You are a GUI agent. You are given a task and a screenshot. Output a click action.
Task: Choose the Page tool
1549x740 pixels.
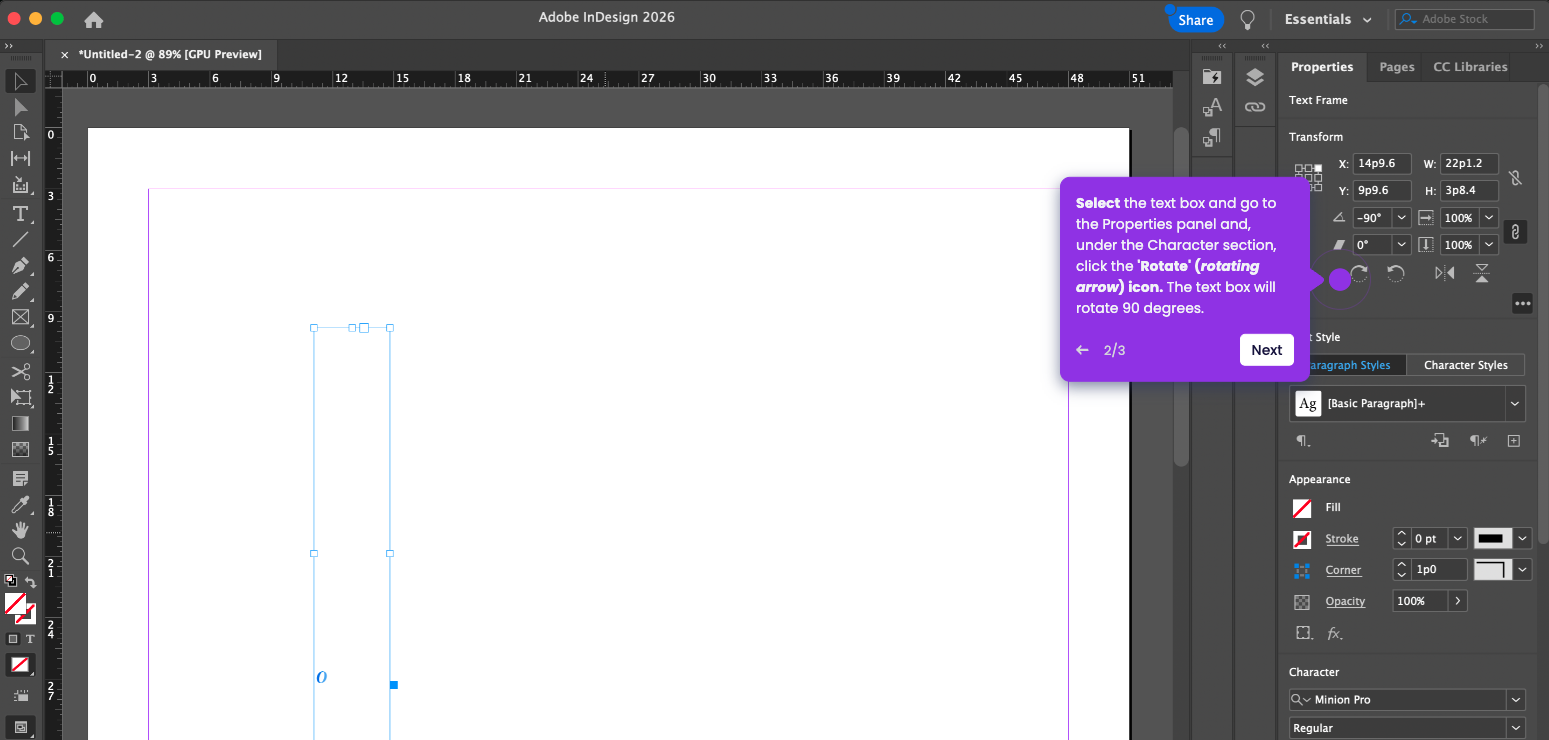[20, 132]
